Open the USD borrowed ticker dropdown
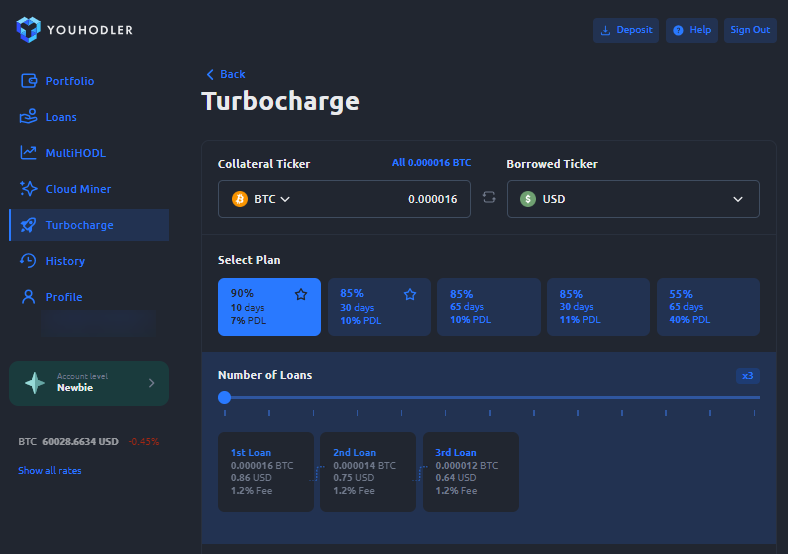This screenshot has height=554, width=788. [x=633, y=199]
